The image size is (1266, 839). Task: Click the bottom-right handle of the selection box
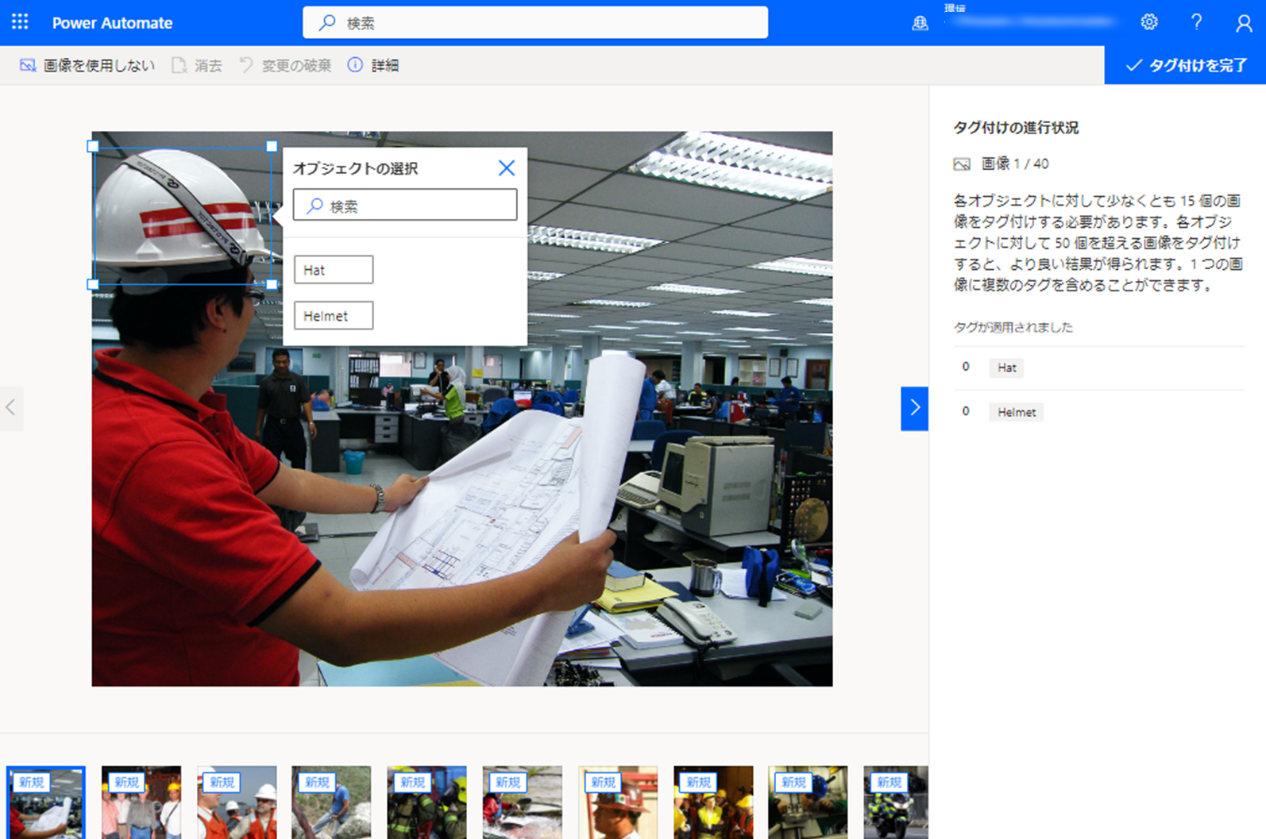(272, 284)
